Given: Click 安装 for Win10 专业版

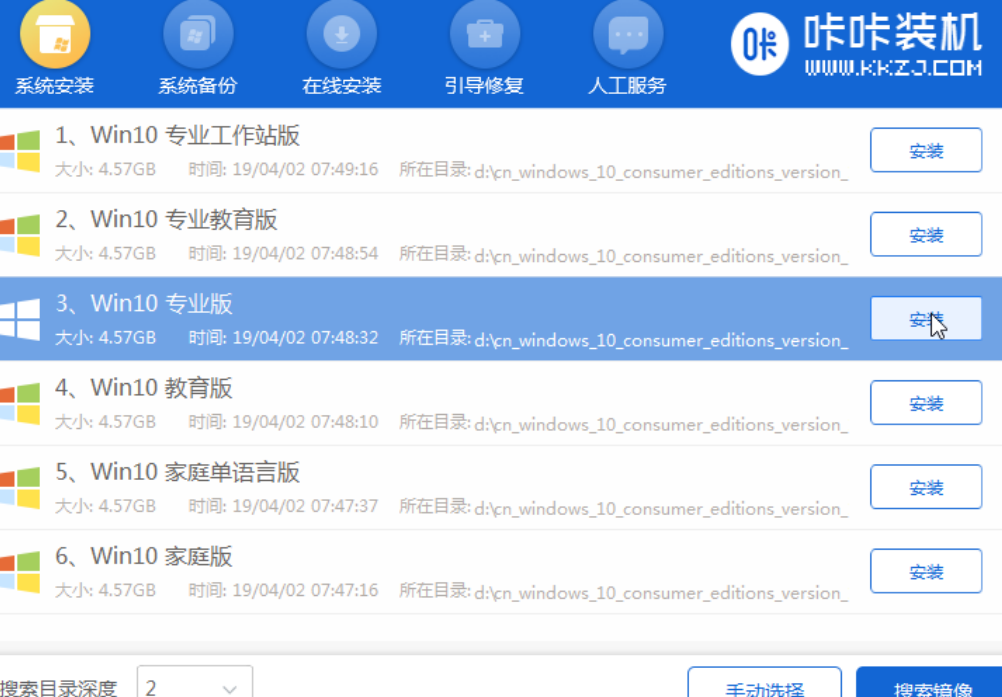Looking at the screenshot, I should (x=925, y=318).
